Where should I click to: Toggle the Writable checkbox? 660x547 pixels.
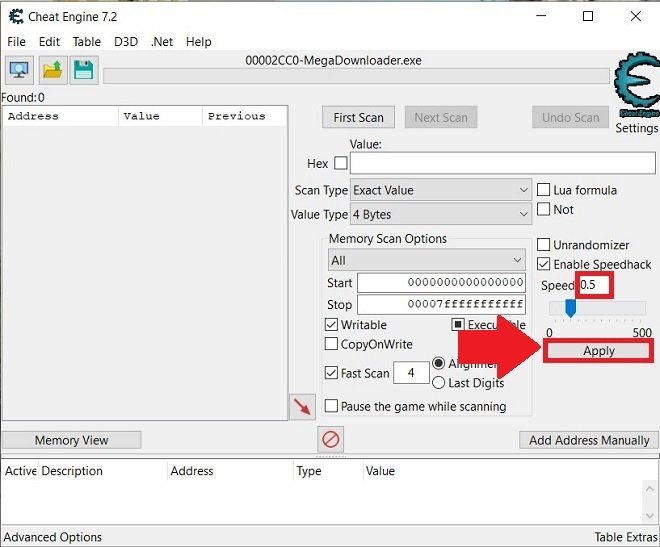click(331, 324)
